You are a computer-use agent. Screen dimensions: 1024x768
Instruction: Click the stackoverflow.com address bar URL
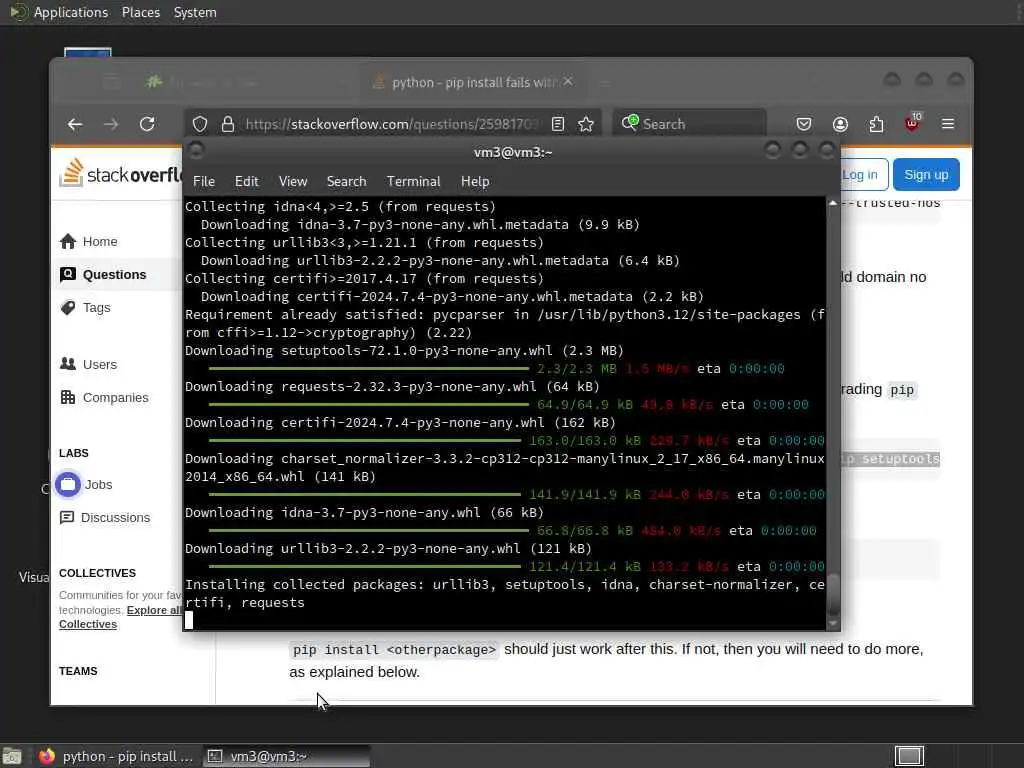click(392, 124)
